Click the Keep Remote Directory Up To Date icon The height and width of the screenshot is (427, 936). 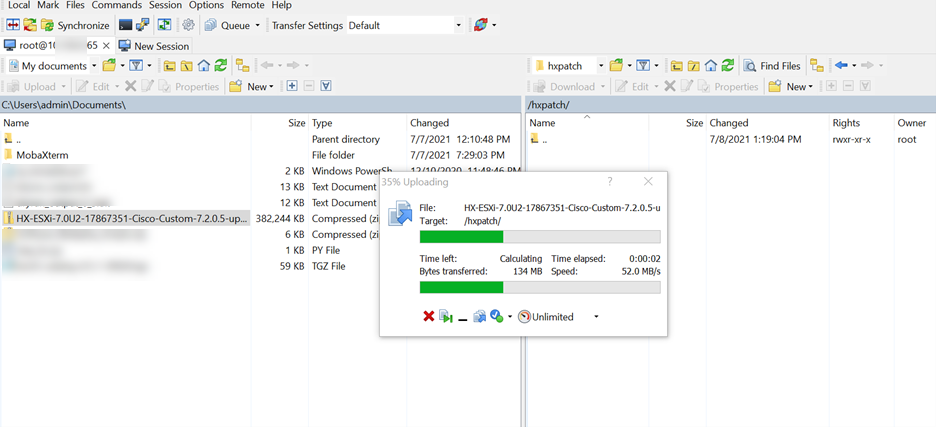[x=165, y=25]
